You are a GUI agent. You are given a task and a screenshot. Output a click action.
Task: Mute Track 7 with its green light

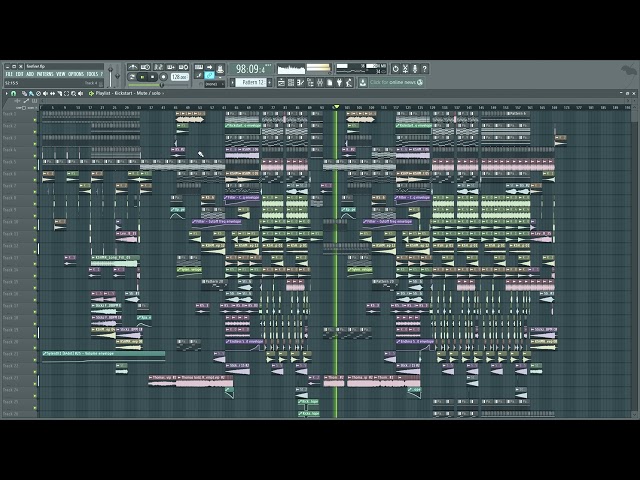[x=35, y=192]
